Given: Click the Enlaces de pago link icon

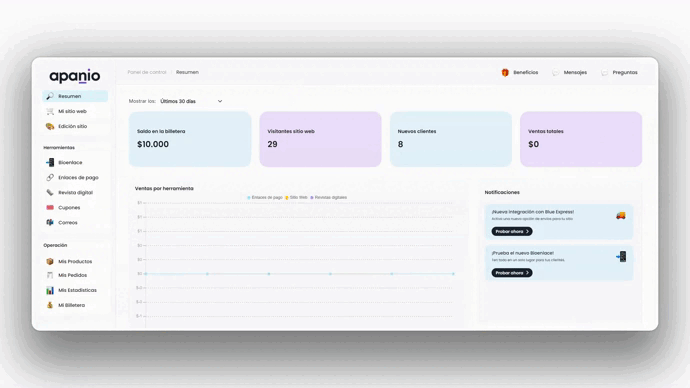Looking at the screenshot, I should [x=50, y=177].
